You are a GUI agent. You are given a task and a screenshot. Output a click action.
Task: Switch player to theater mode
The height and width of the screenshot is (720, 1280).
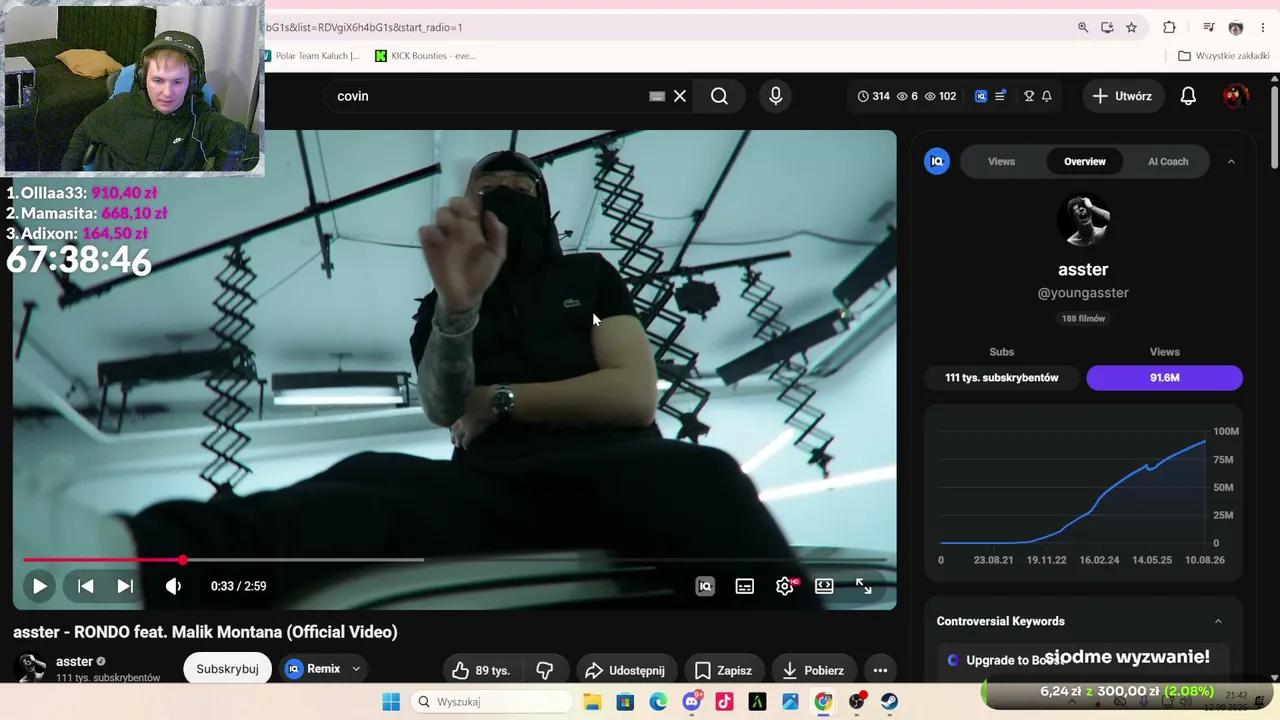click(824, 586)
